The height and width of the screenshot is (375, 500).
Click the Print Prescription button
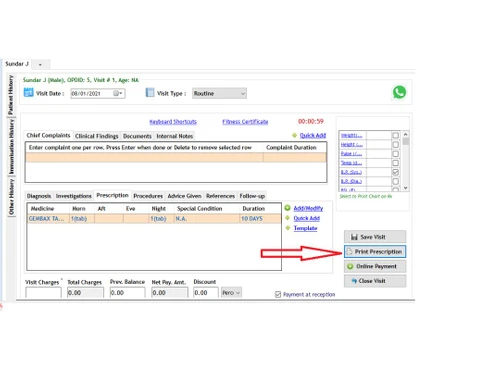(375, 252)
